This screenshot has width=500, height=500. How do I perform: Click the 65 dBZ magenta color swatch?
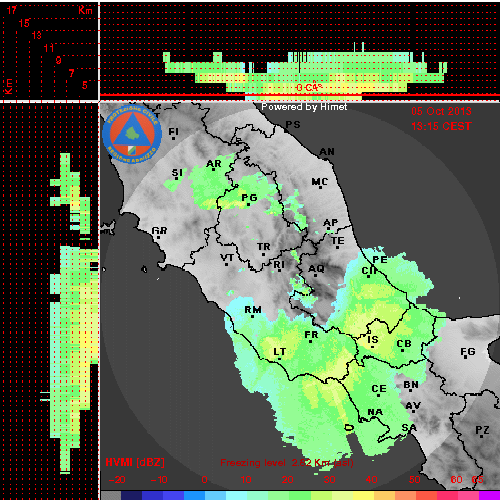490,495
